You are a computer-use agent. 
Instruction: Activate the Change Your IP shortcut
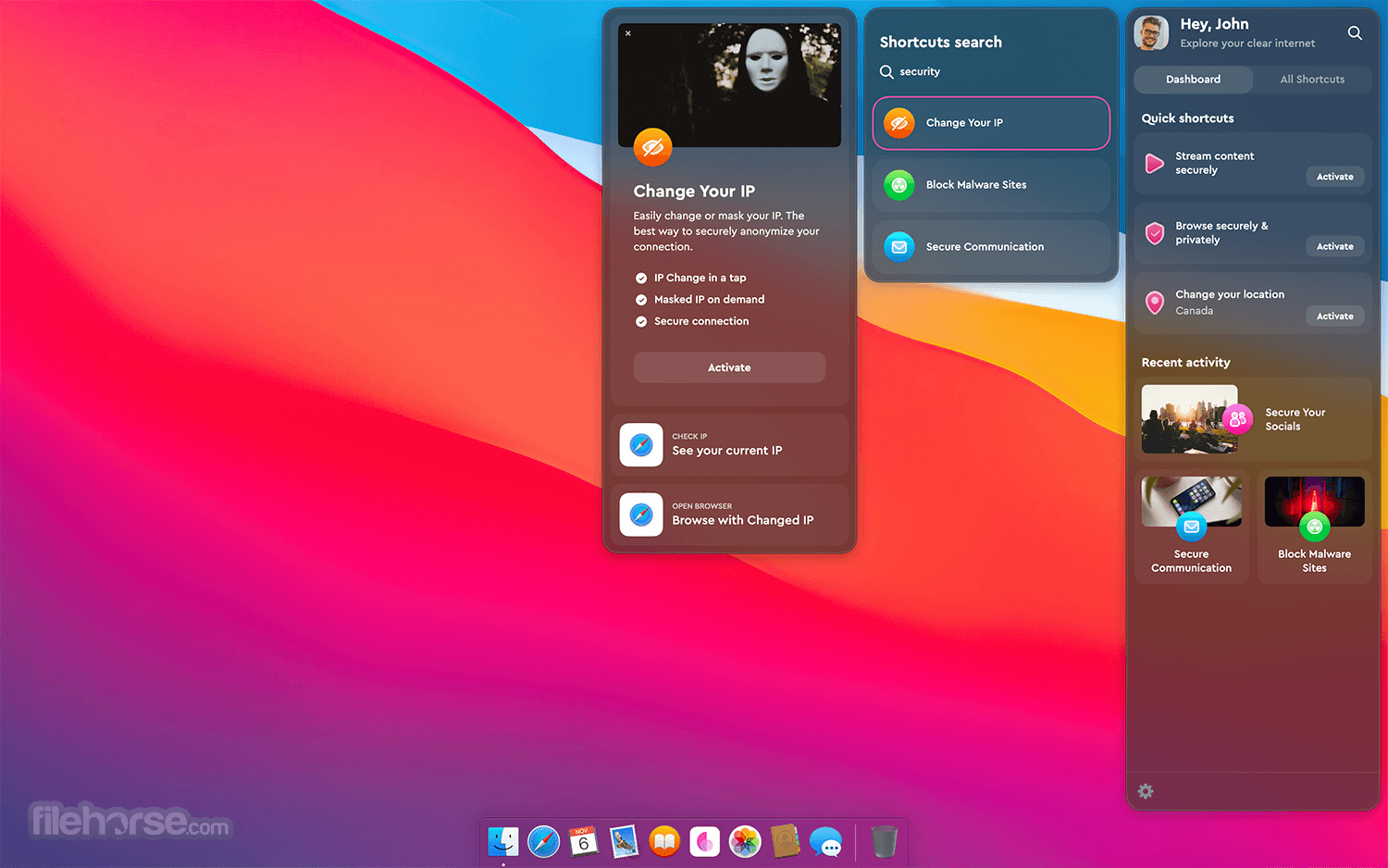pyautogui.click(x=729, y=367)
